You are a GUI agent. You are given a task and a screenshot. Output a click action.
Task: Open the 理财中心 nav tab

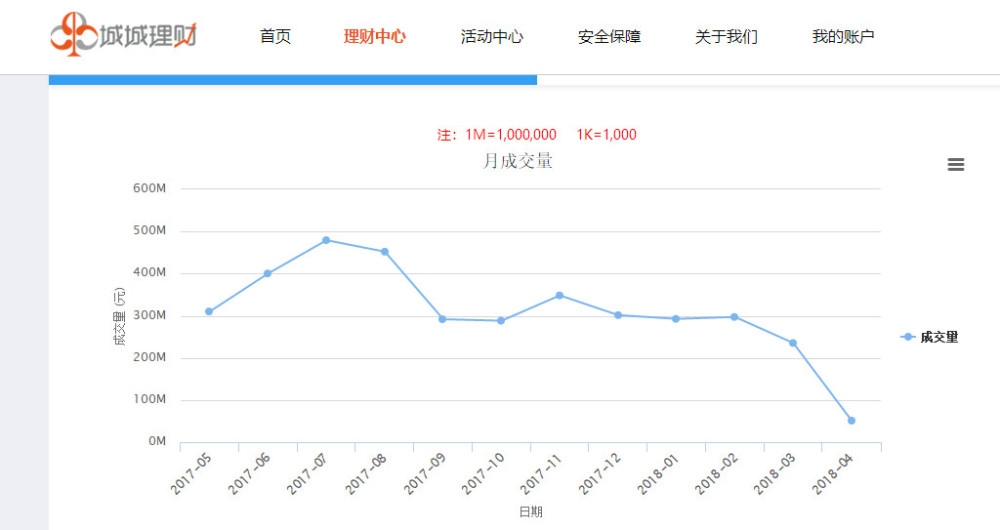pyautogui.click(x=375, y=37)
